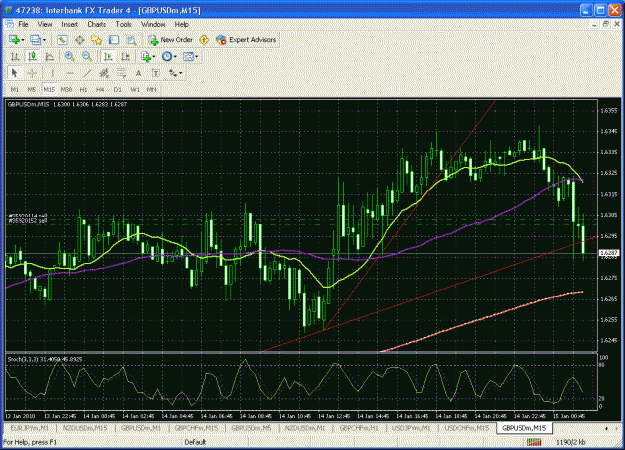Expand the New Chart dropdown arrow
Screen dimensions: 625x450
(x=23, y=40)
